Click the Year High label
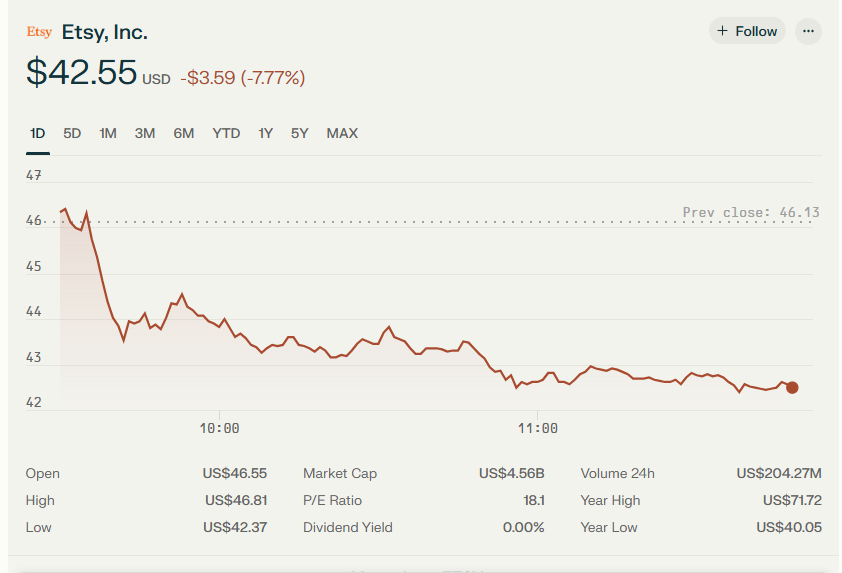This screenshot has height=573, width=842. [x=610, y=500]
